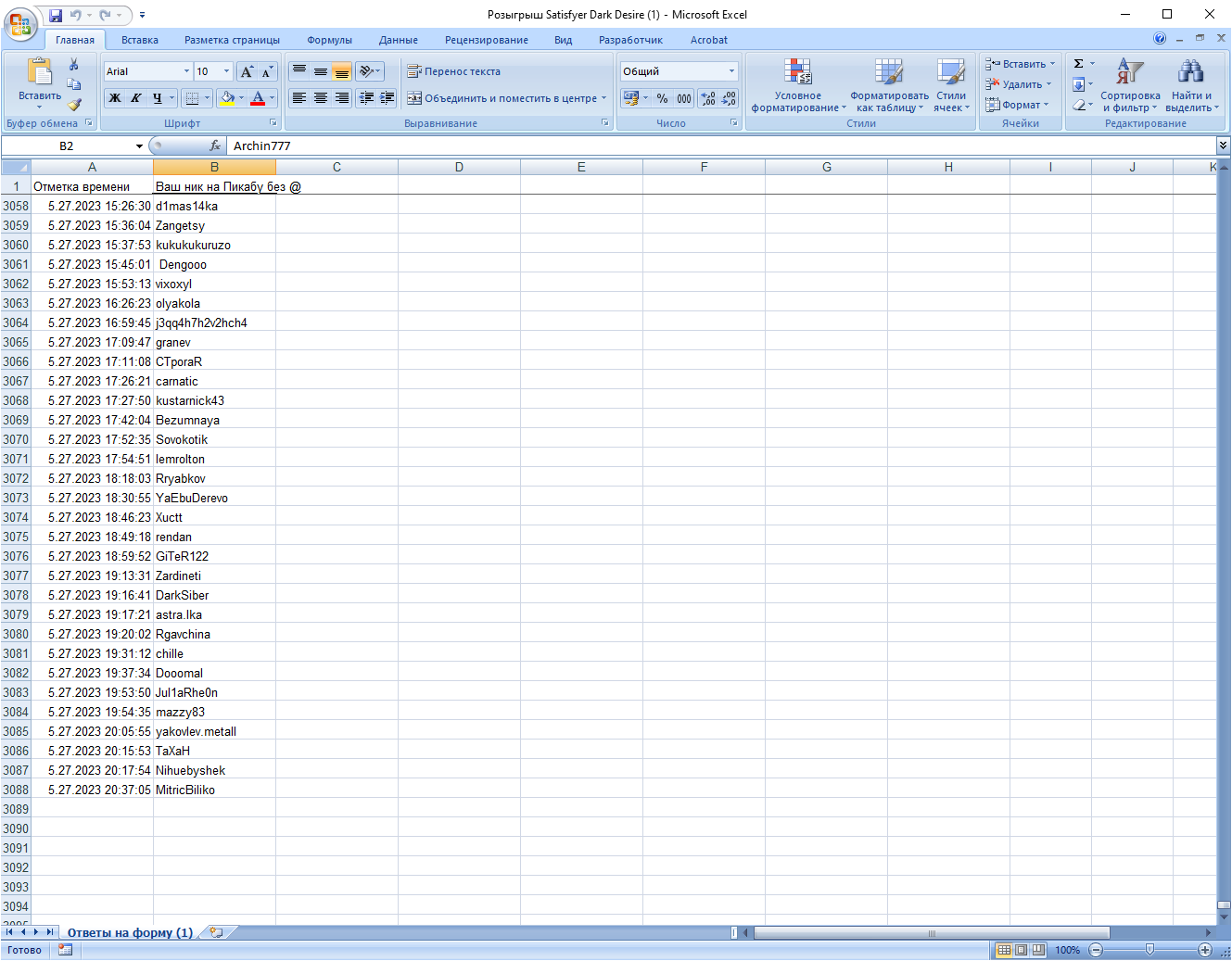The width and height of the screenshot is (1232, 961).
Task: Open Условное форматирование styles menu
Action: 797,87
